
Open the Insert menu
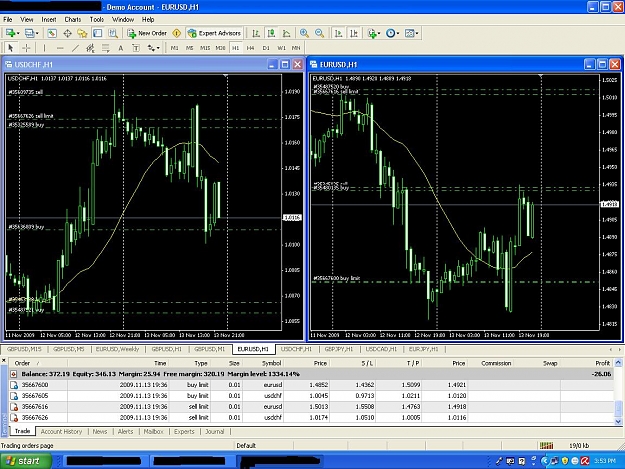(x=49, y=20)
